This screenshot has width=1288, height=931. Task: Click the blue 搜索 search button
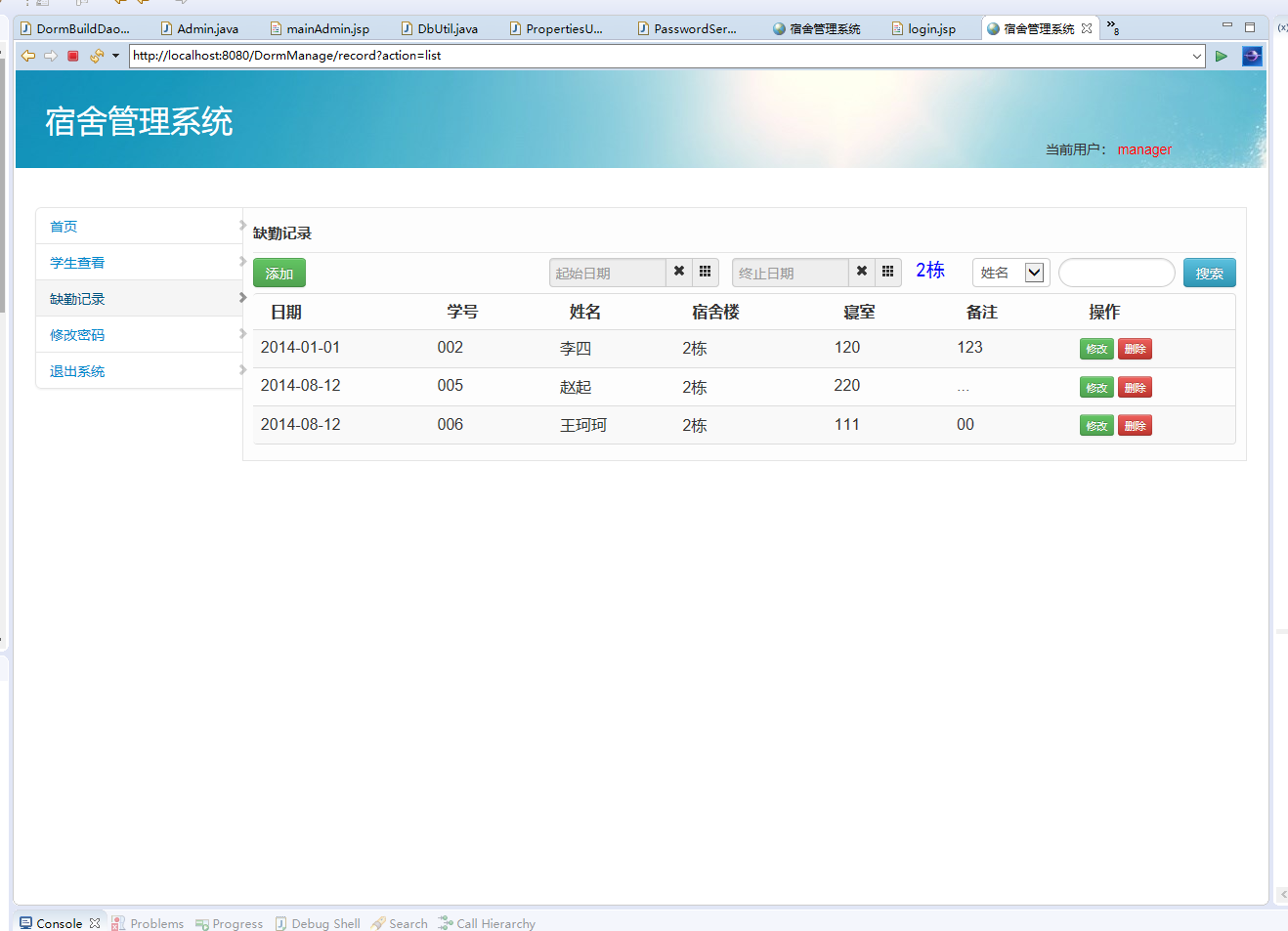(1209, 273)
